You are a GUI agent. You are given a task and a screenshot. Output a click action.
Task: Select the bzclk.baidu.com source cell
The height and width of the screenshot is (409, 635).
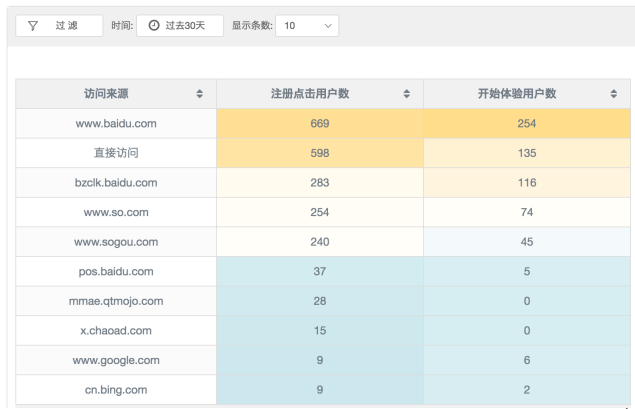tap(116, 183)
